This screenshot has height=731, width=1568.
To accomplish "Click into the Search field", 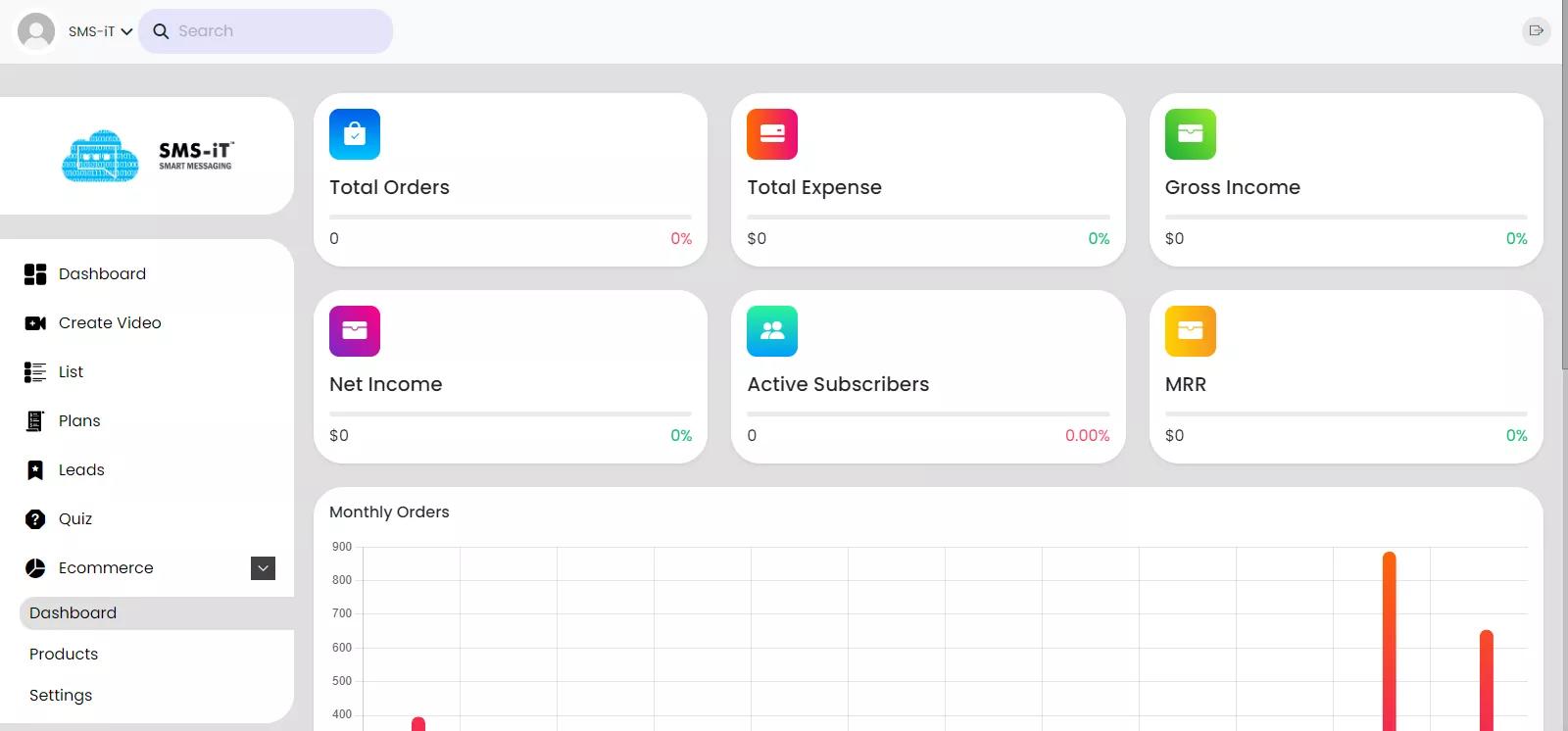I will pos(274,31).
